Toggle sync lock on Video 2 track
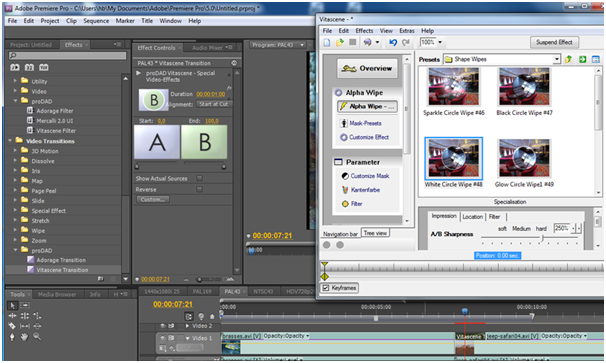The width and height of the screenshot is (606, 363). click(171, 326)
